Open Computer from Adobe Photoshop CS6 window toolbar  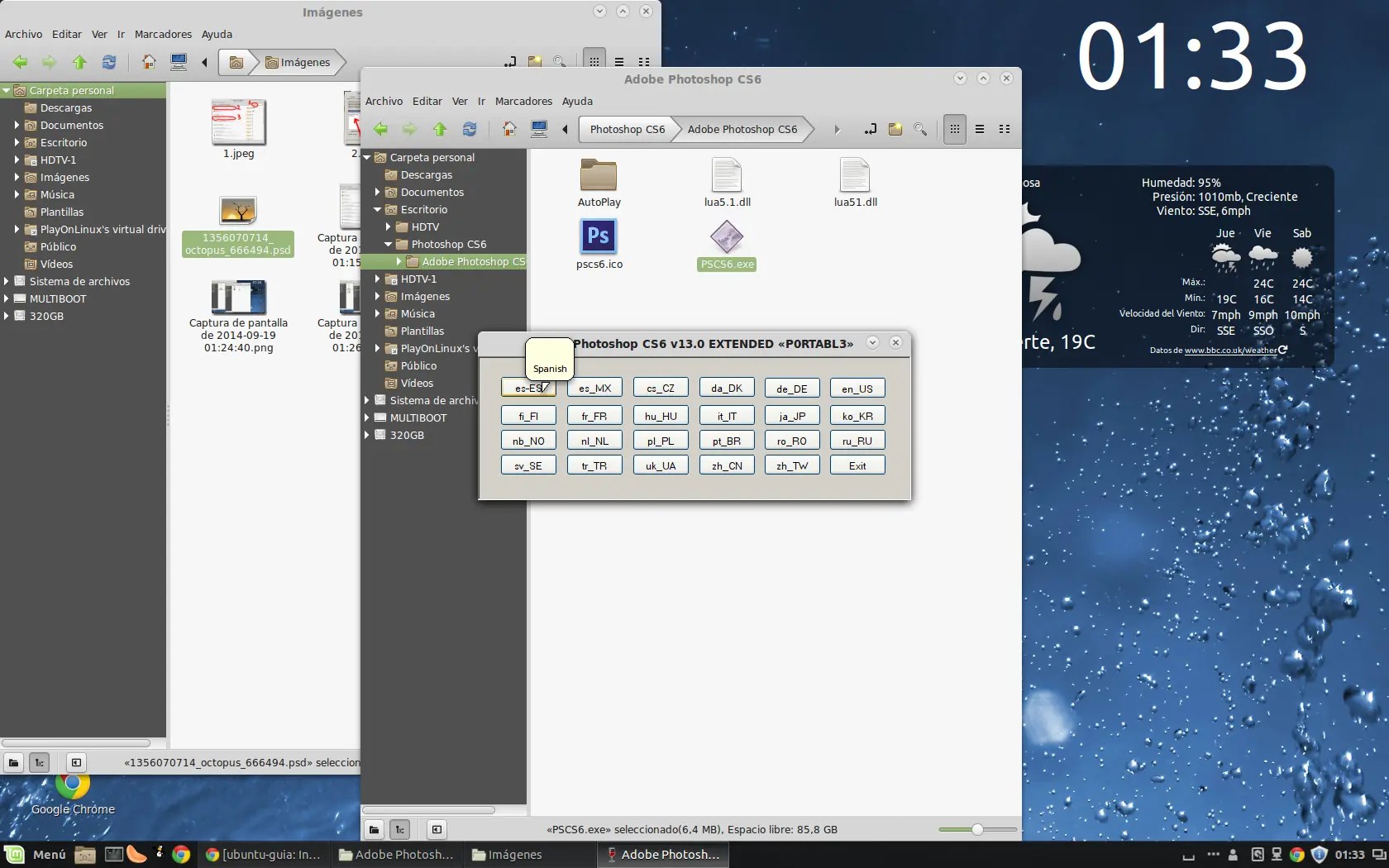[539, 129]
